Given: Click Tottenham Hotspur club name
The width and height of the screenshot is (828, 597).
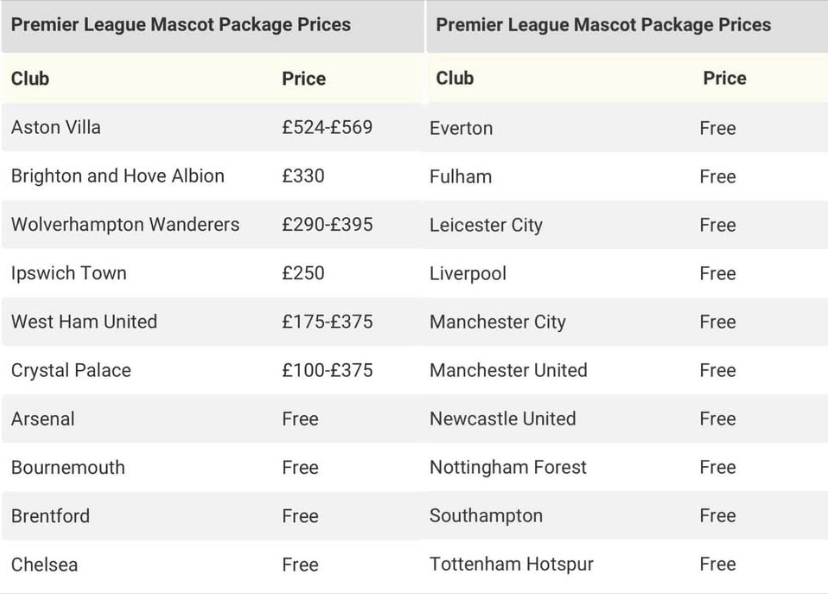Looking at the screenshot, I should point(512,564).
